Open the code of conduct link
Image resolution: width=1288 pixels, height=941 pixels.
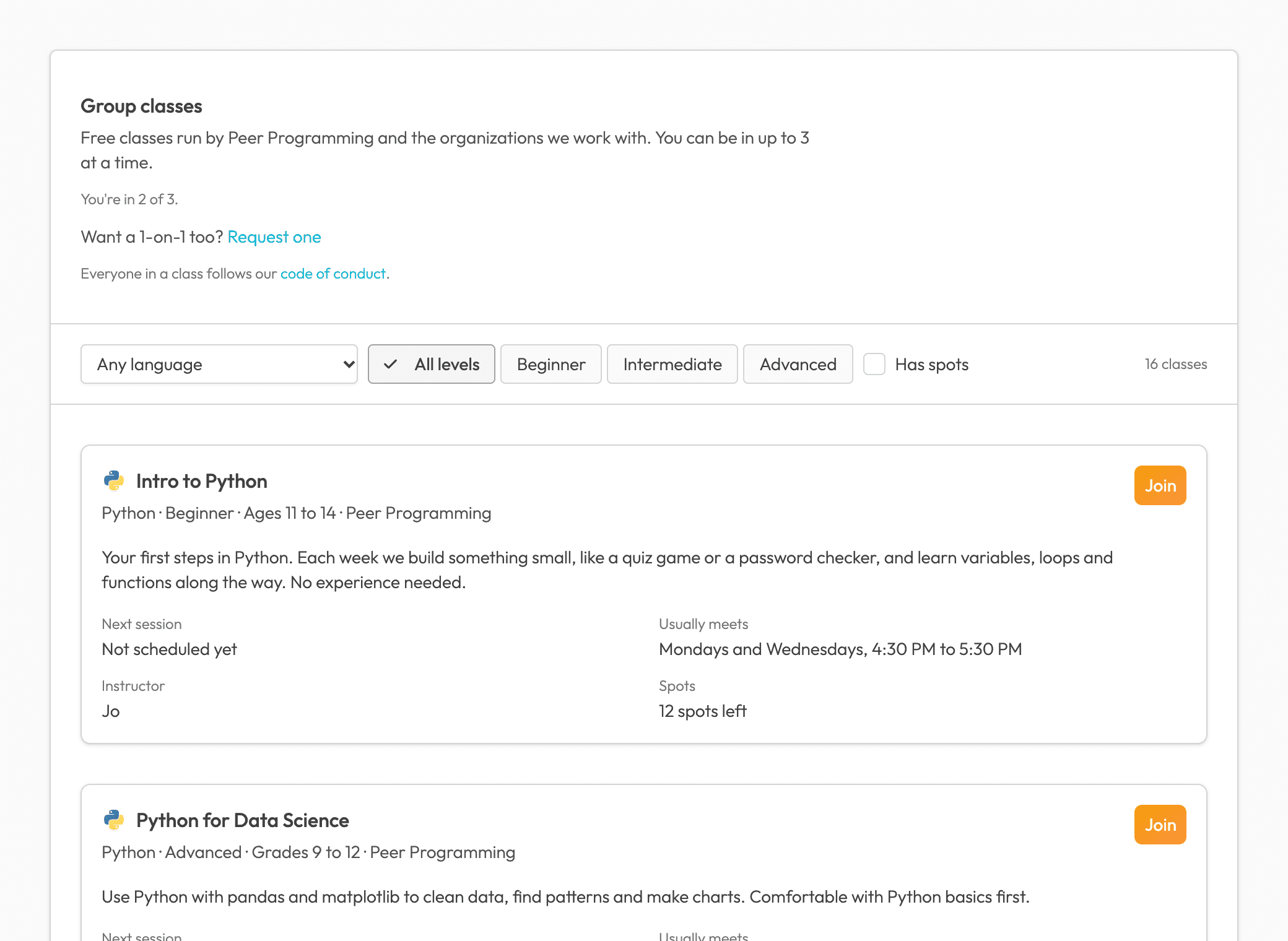pos(333,274)
